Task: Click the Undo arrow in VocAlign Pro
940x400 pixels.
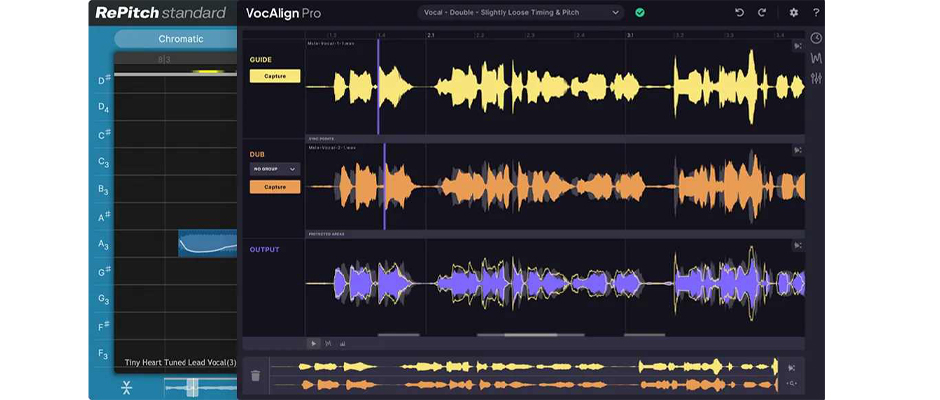Action: [x=739, y=13]
